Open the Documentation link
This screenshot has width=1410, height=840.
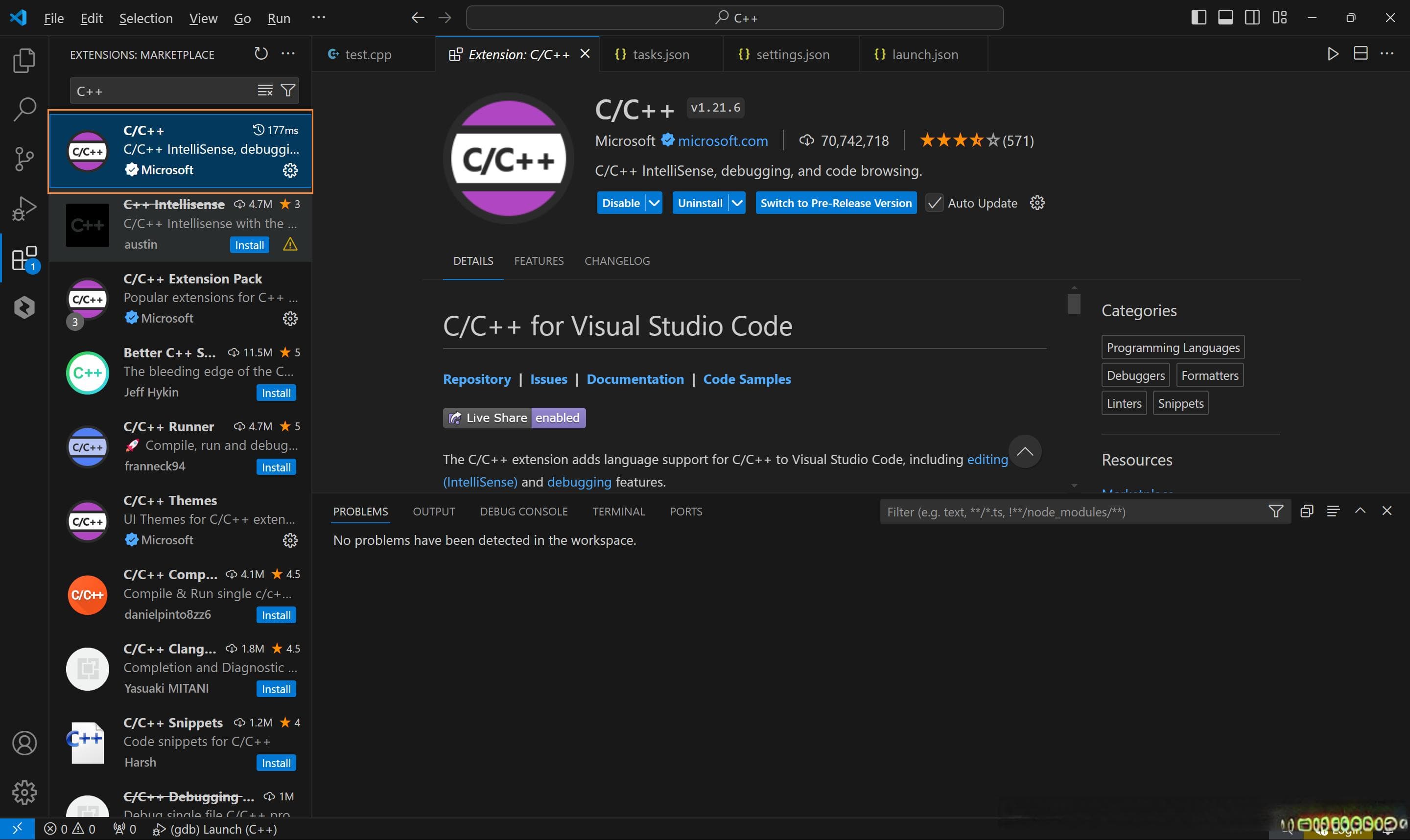[635, 379]
